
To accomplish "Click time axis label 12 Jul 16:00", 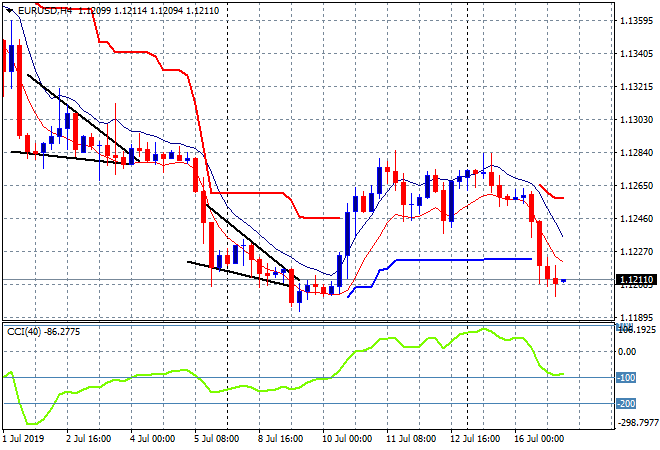I will pos(475,439).
